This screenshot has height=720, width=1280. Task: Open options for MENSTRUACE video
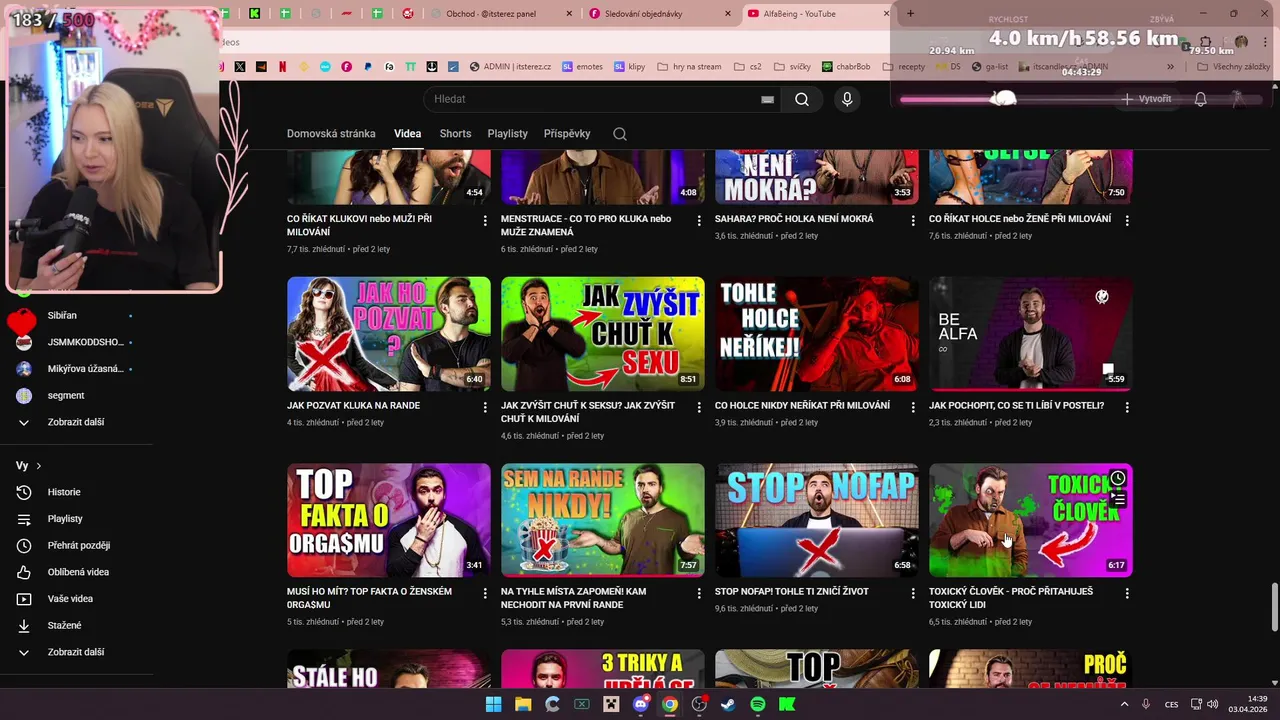(x=699, y=220)
